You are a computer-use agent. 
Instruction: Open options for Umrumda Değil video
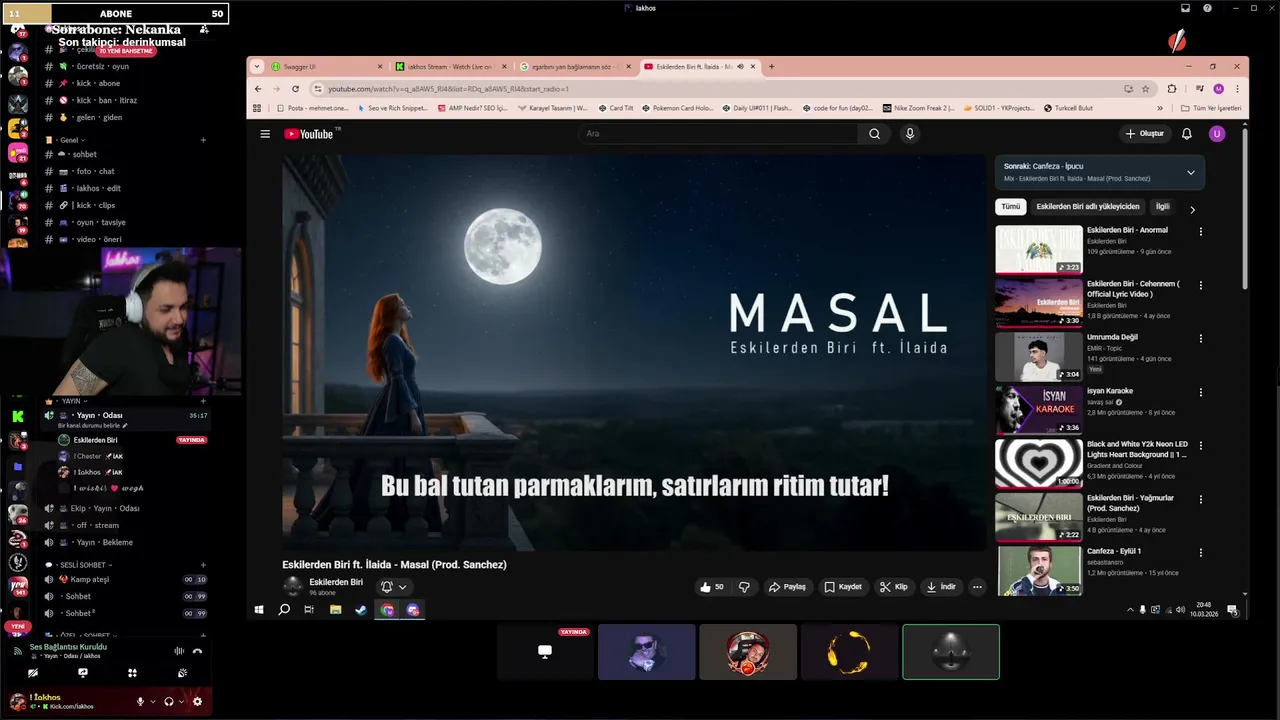click(x=1201, y=338)
